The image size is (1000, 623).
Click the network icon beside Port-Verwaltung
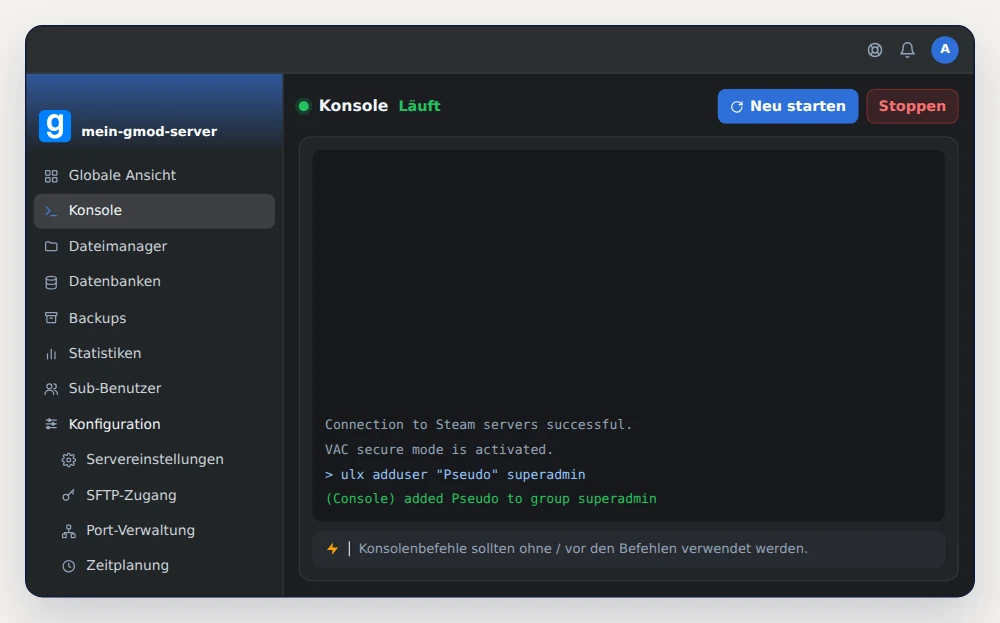click(68, 531)
